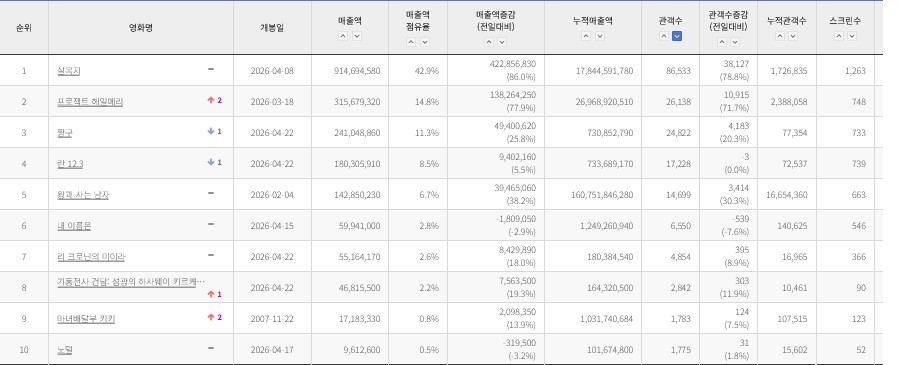906x365 pixels.
Task: Sort 관객수 ascending with up arrow
Action: click(x=664, y=36)
